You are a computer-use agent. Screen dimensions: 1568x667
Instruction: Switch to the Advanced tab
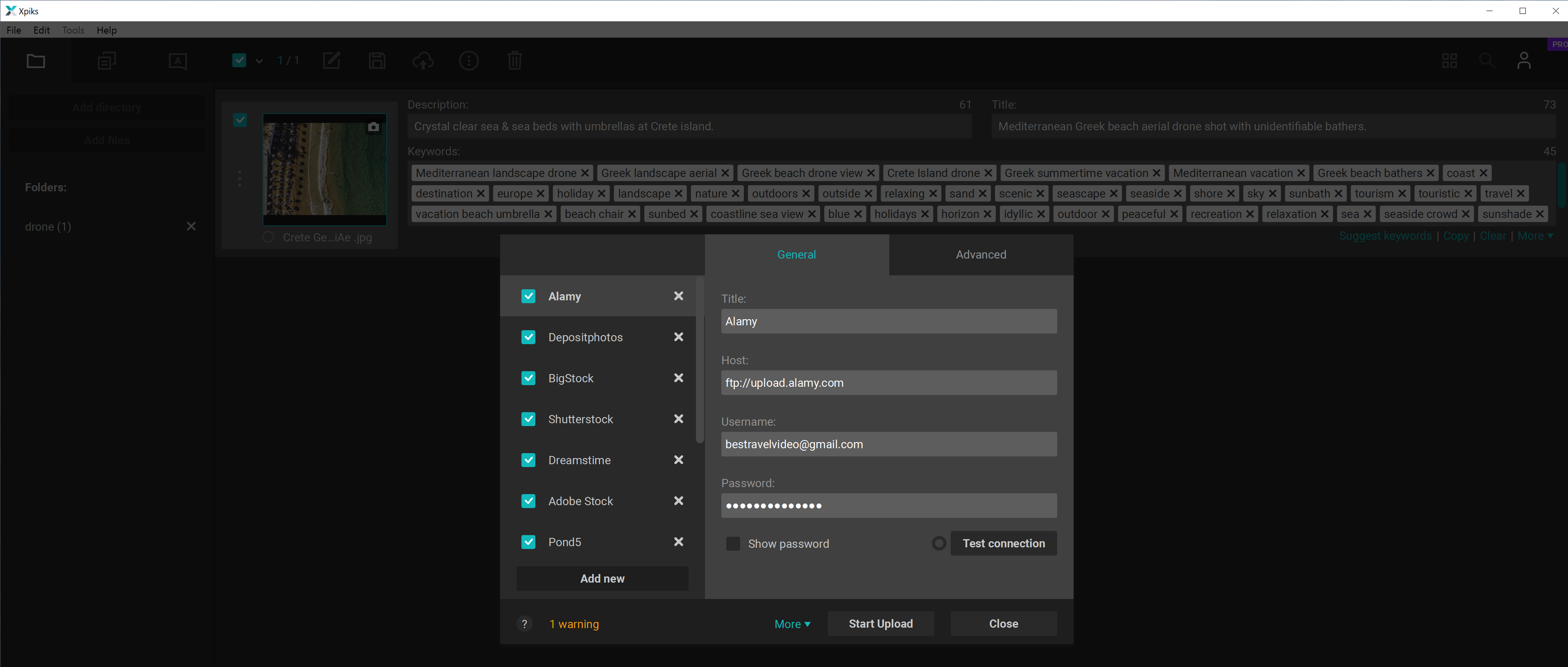[x=981, y=254]
